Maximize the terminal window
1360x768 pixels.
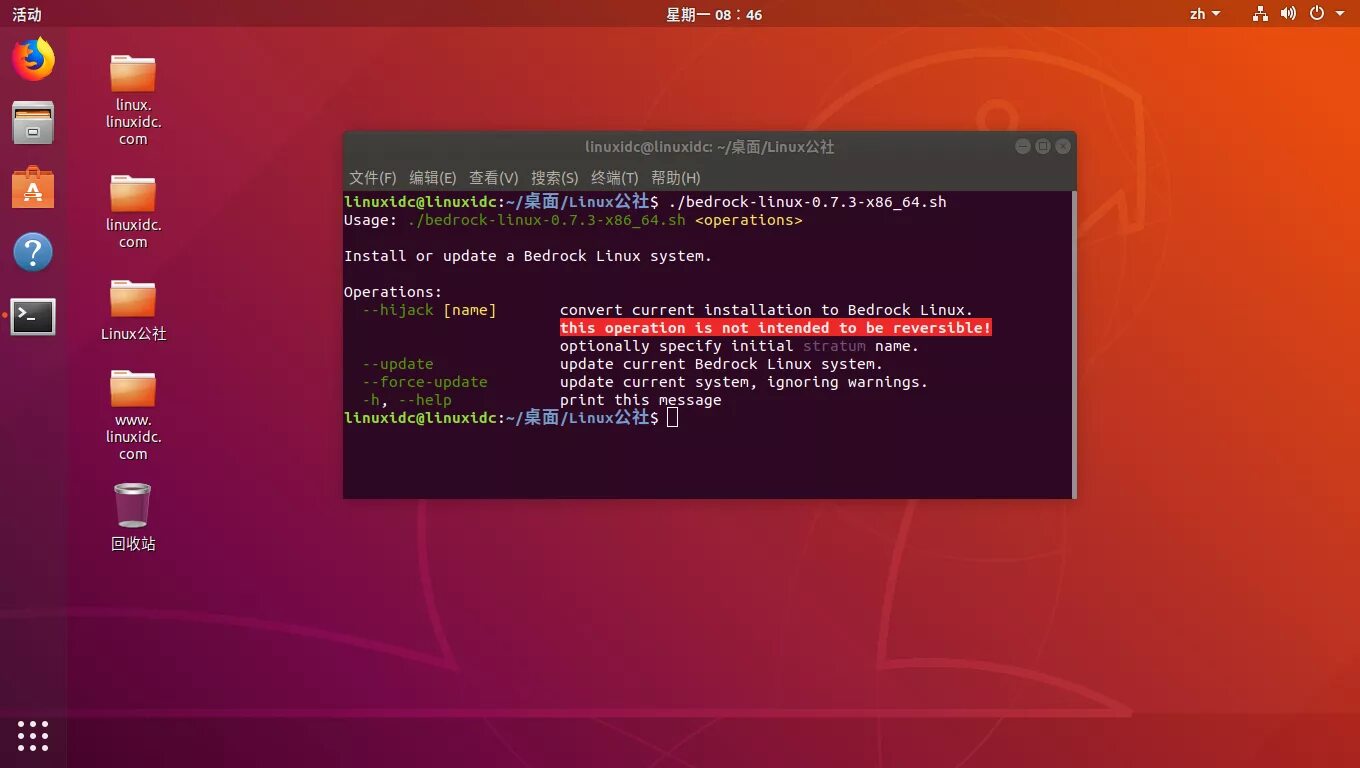pos(1042,146)
